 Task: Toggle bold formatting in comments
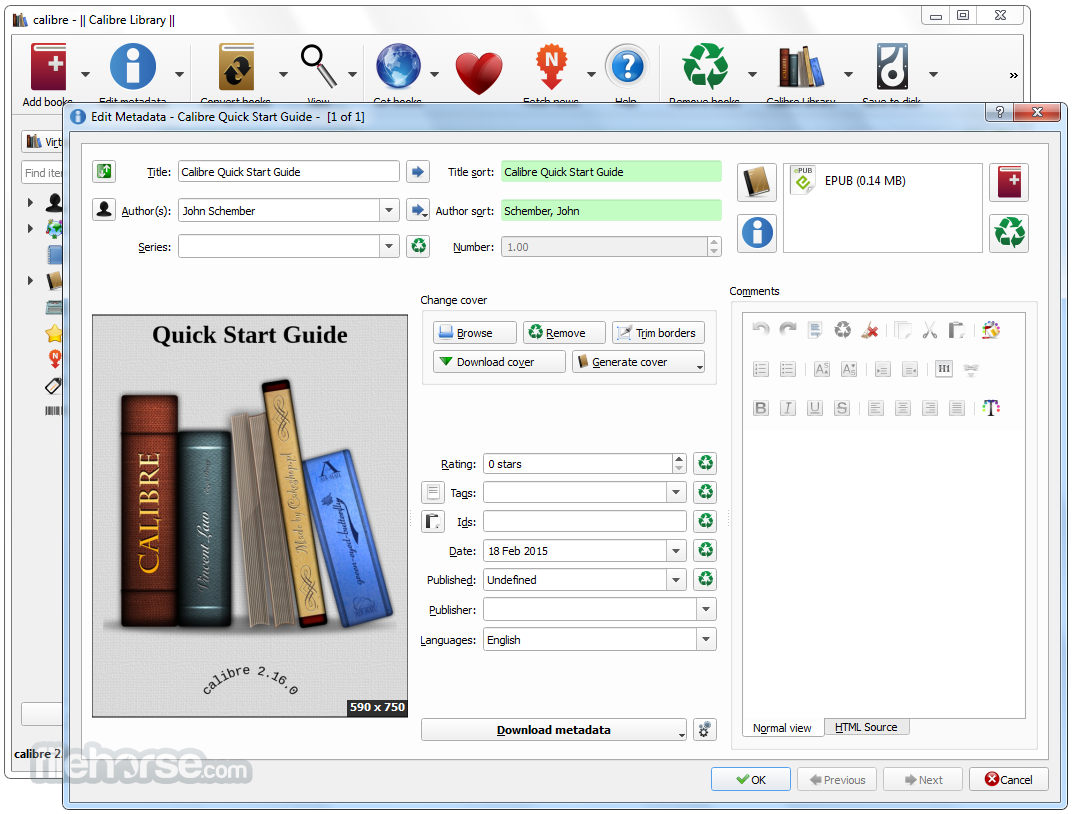761,407
